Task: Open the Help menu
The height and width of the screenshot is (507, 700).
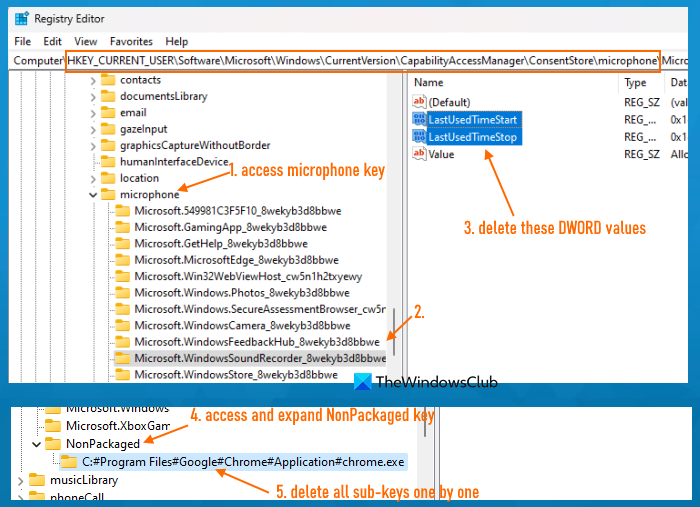Action: pyautogui.click(x=177, y=42)
